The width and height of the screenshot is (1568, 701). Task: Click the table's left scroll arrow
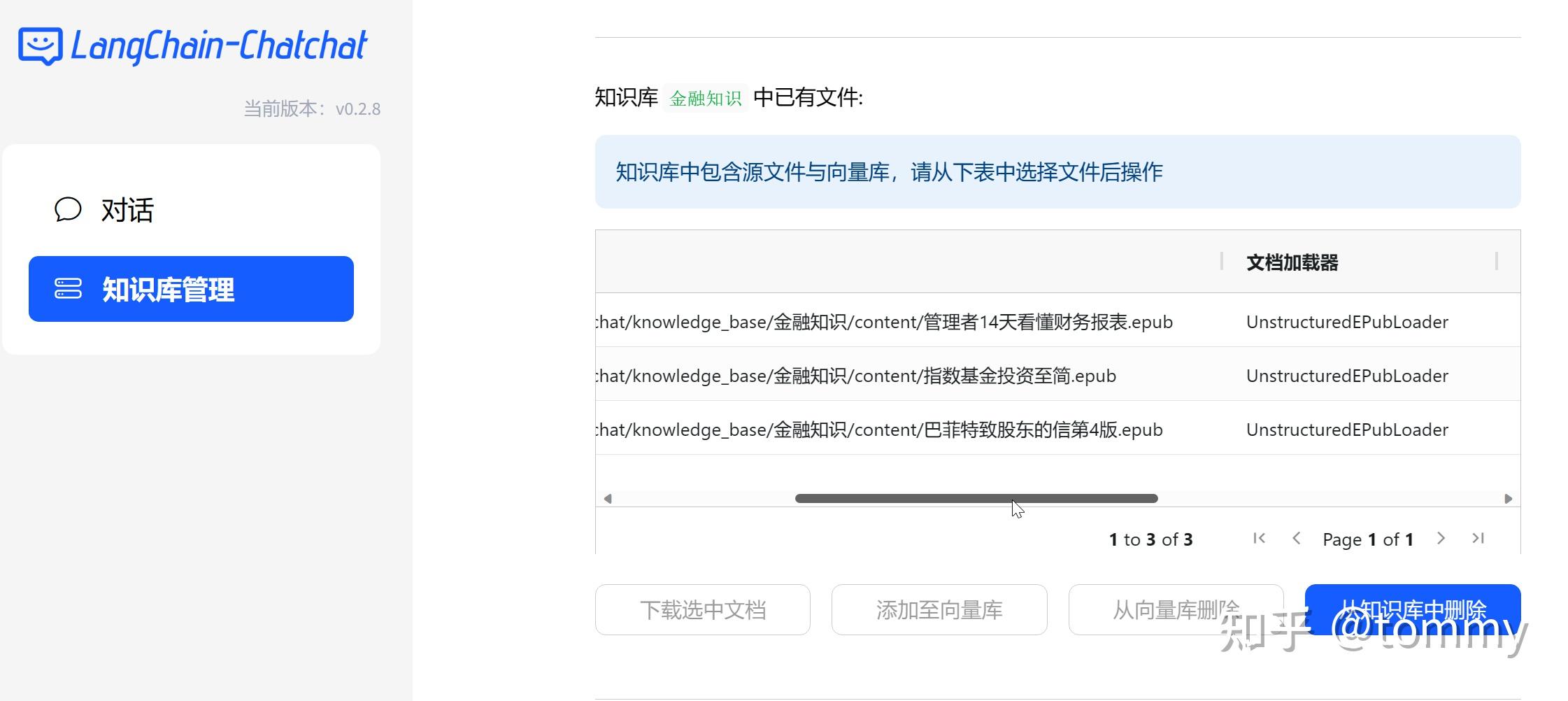click(608, 498)
